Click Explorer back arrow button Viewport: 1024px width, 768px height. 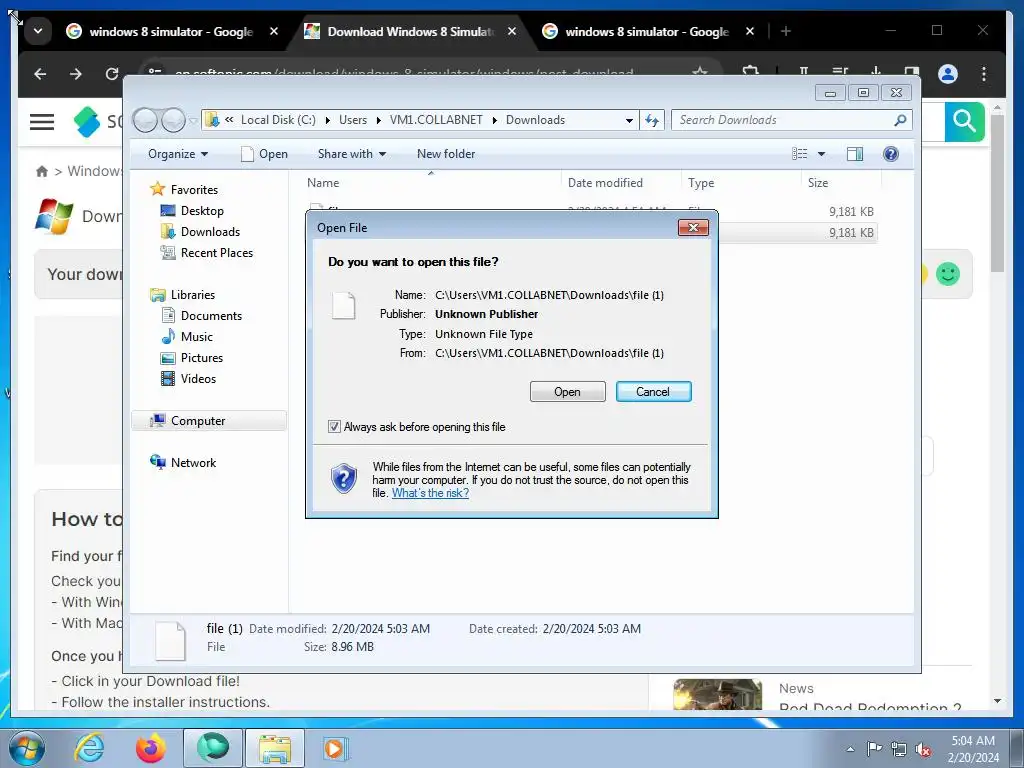pos(146,120)
